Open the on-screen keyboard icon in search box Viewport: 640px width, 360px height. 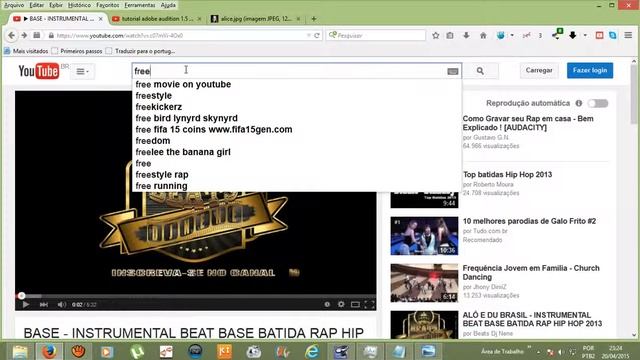click(x=453, y=71)
